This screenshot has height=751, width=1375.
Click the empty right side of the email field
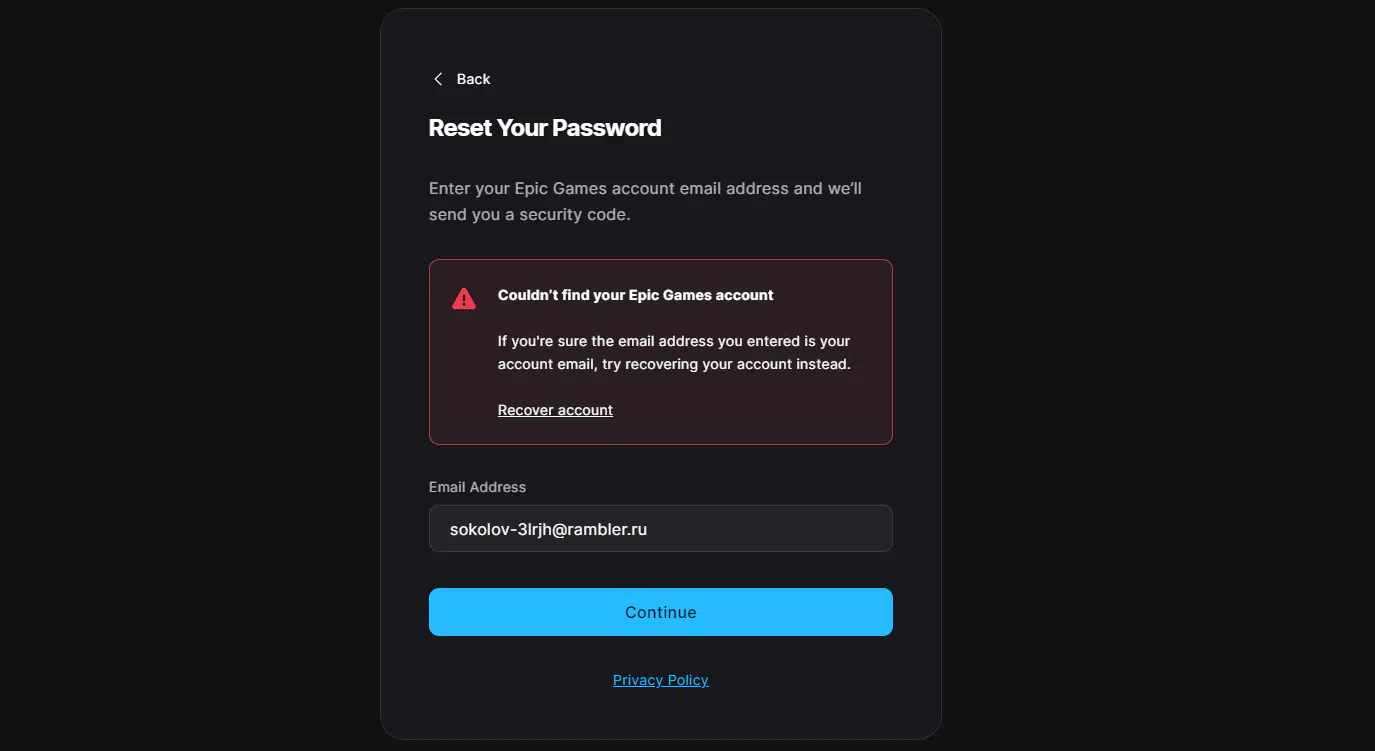click(x=790, y=528)
